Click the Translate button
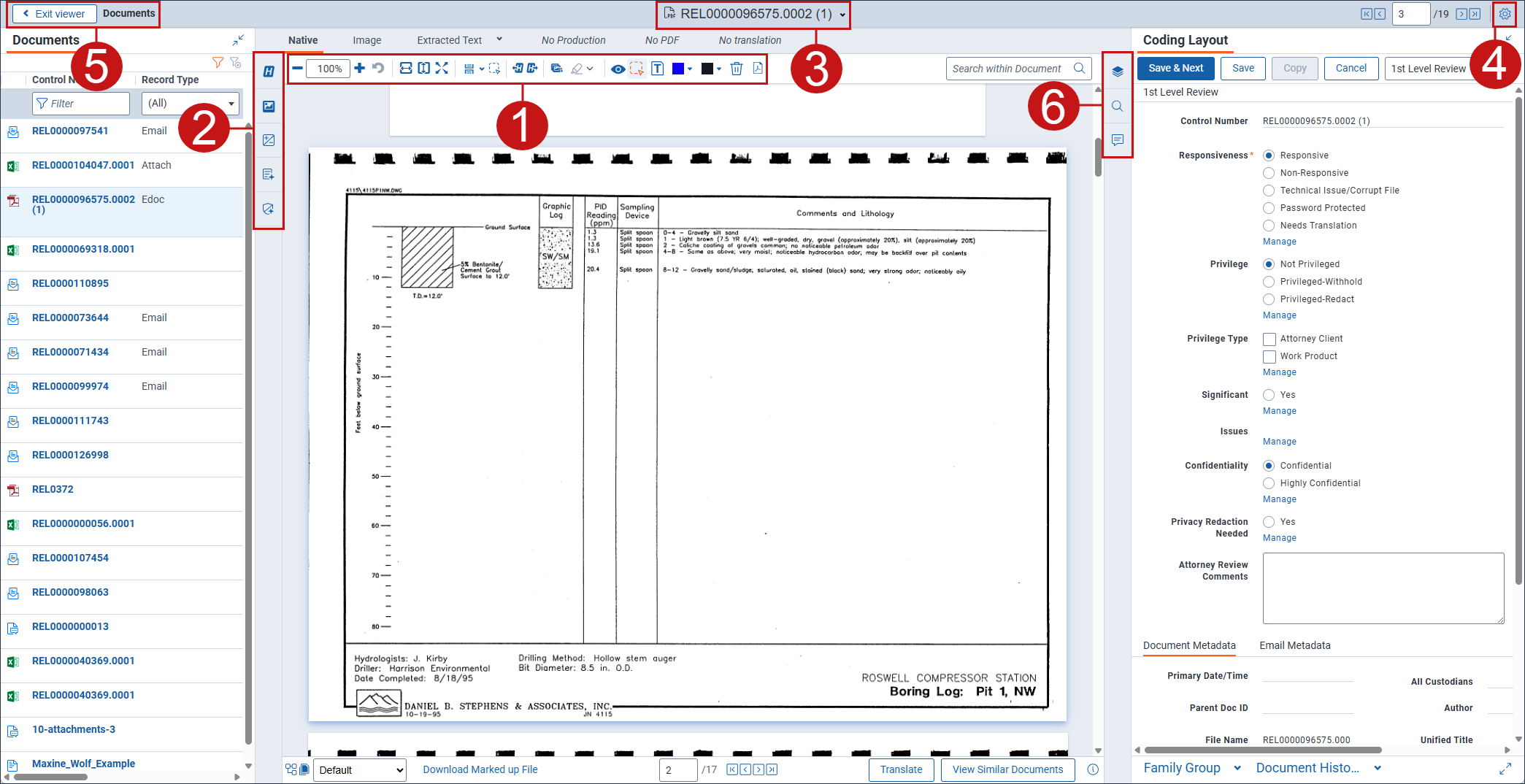The height and width of the screenshot is (784, 1525). [x=901, y=769]
